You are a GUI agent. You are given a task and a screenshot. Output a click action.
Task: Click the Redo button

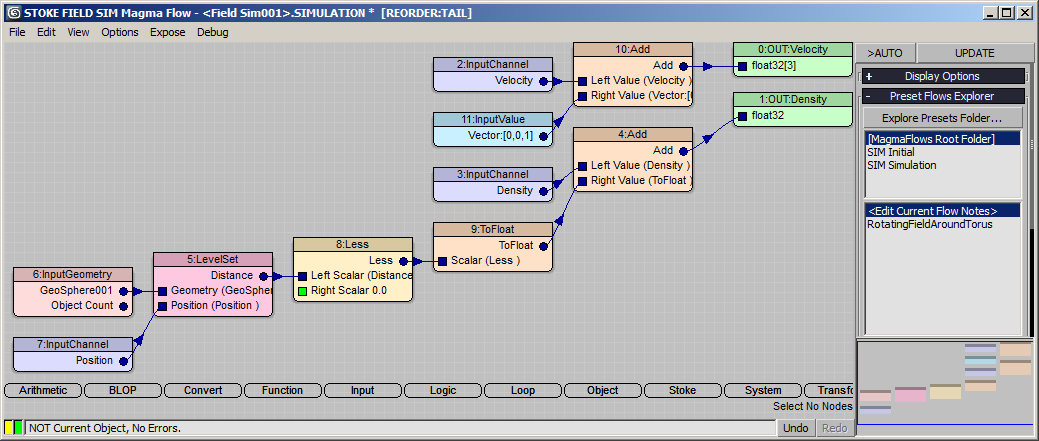click(x=834, y=428)
